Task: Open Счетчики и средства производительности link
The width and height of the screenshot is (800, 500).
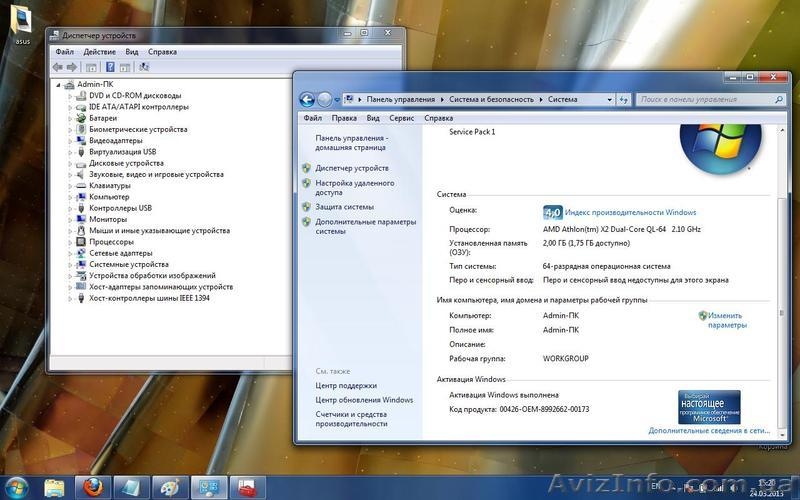Action: 351,419
